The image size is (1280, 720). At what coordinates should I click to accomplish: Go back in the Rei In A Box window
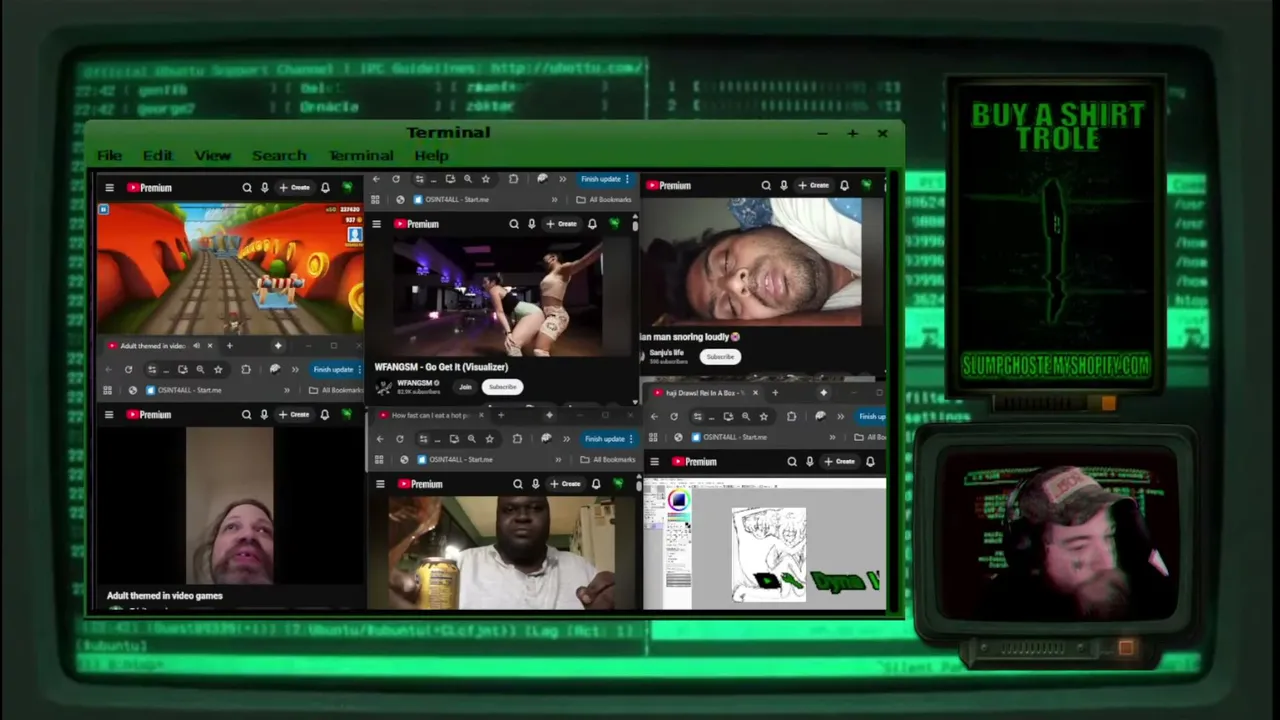654,417
